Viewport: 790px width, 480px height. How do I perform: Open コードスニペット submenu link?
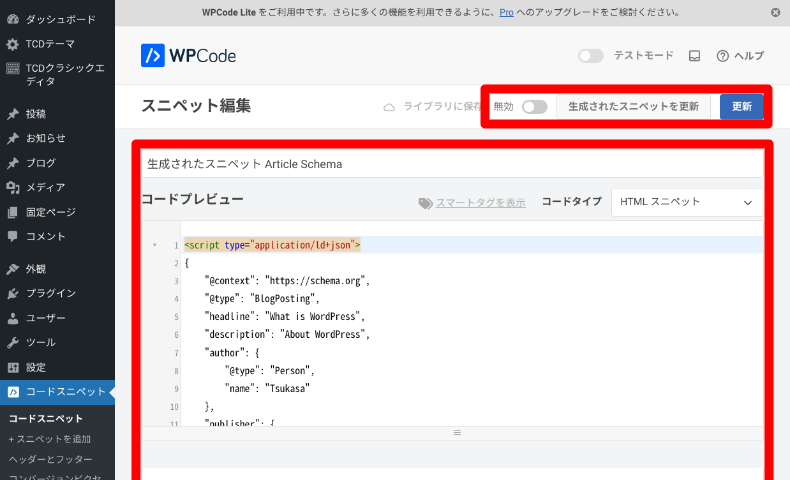pos(45,419)
